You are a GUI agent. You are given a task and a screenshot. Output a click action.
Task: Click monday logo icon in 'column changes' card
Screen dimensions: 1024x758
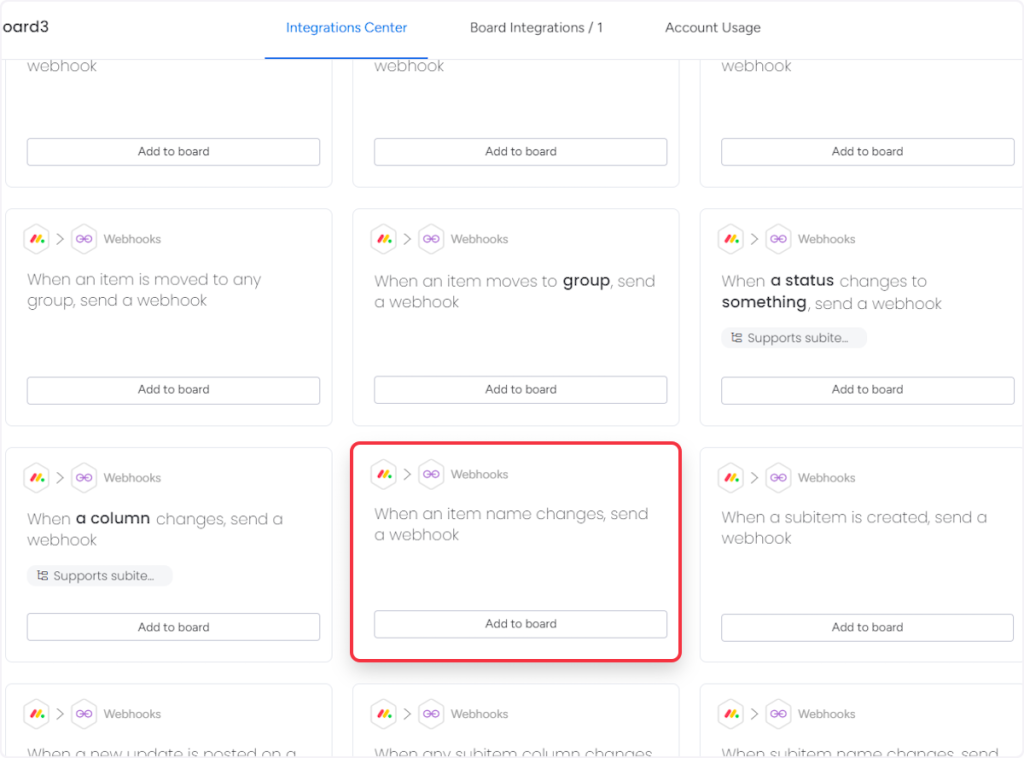(37, 478)
